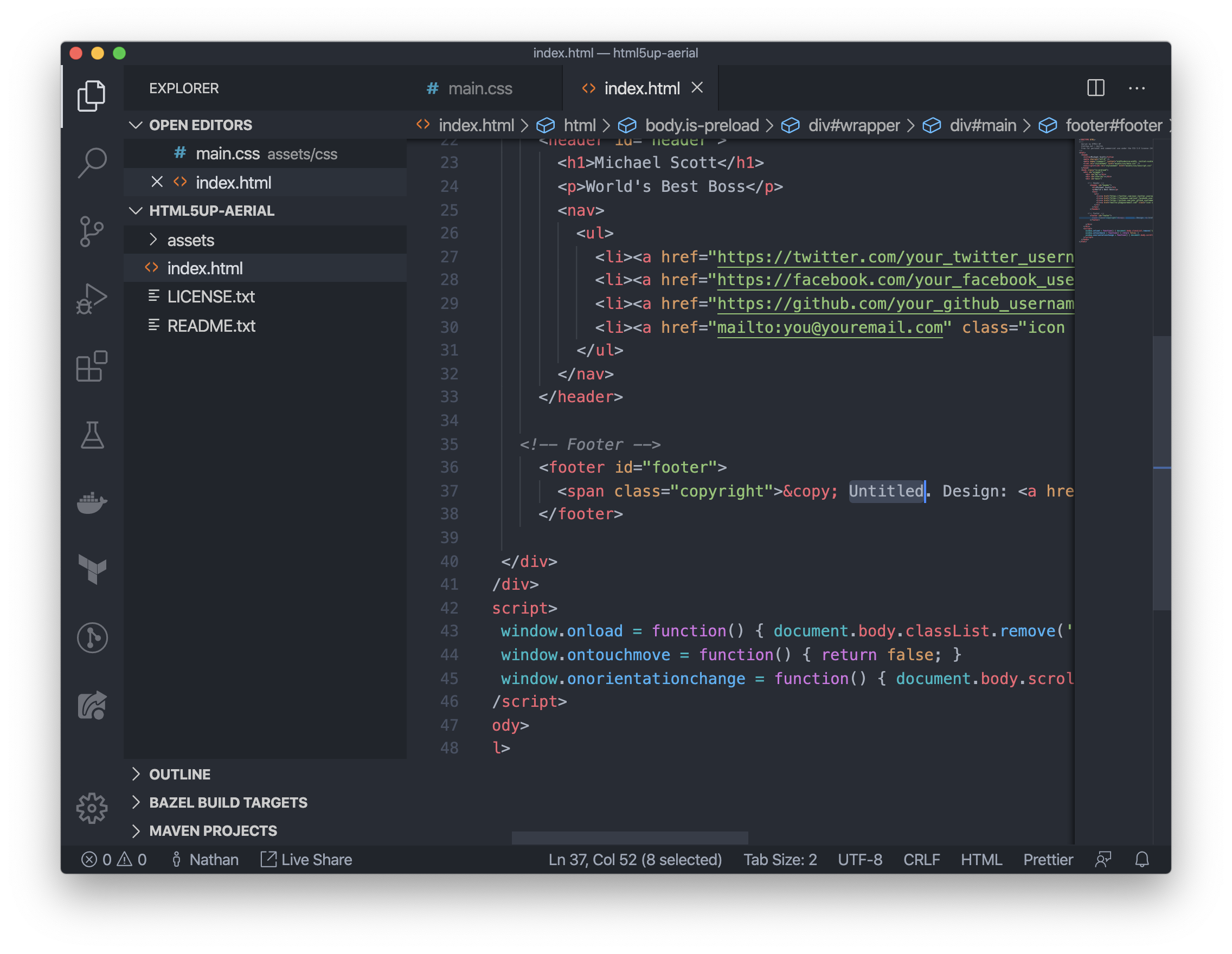Expand the Outline section

click(179, 774)
